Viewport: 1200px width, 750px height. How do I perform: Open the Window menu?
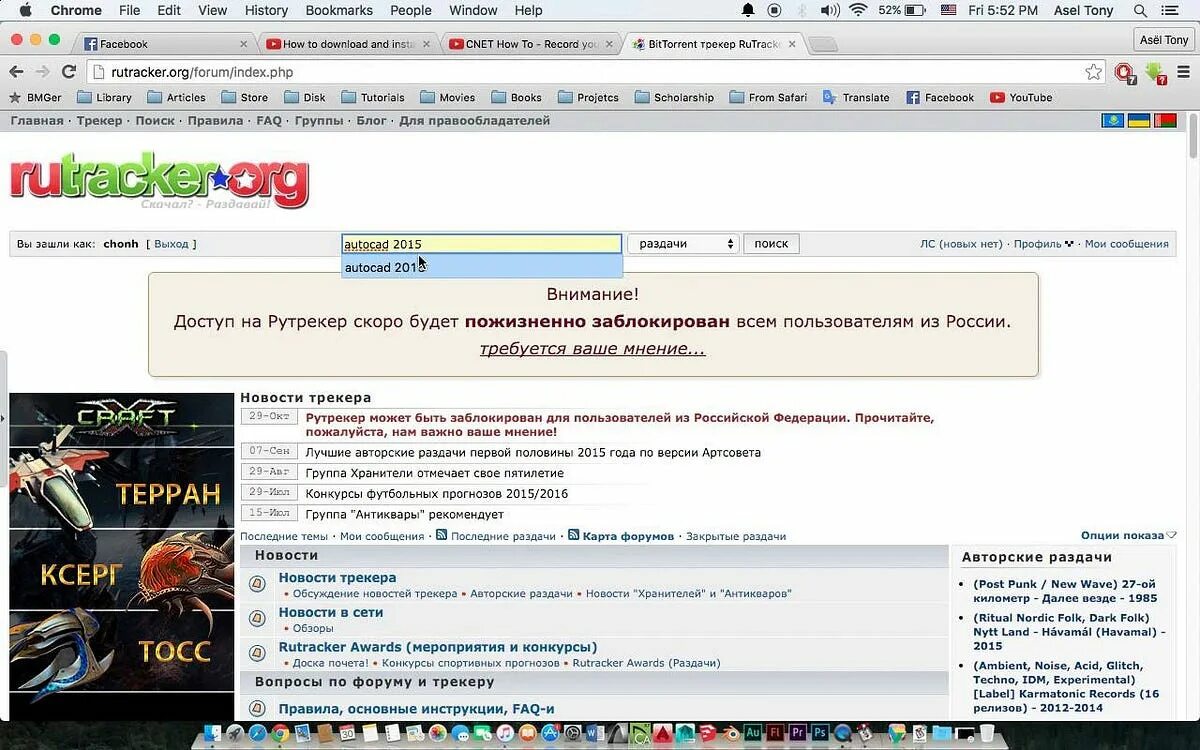(473, 10)
